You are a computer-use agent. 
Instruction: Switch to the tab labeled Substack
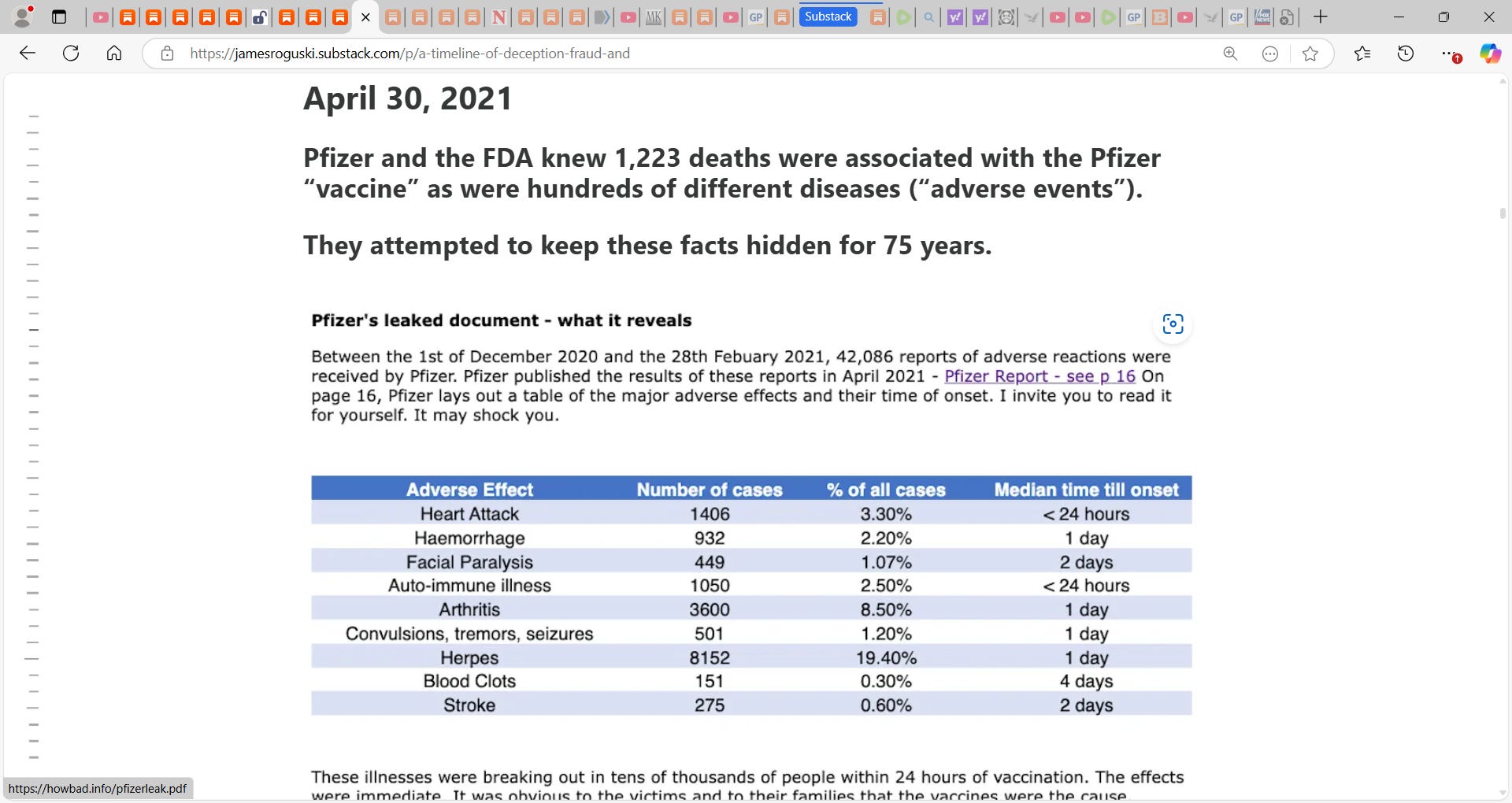(x=828, y=17)
